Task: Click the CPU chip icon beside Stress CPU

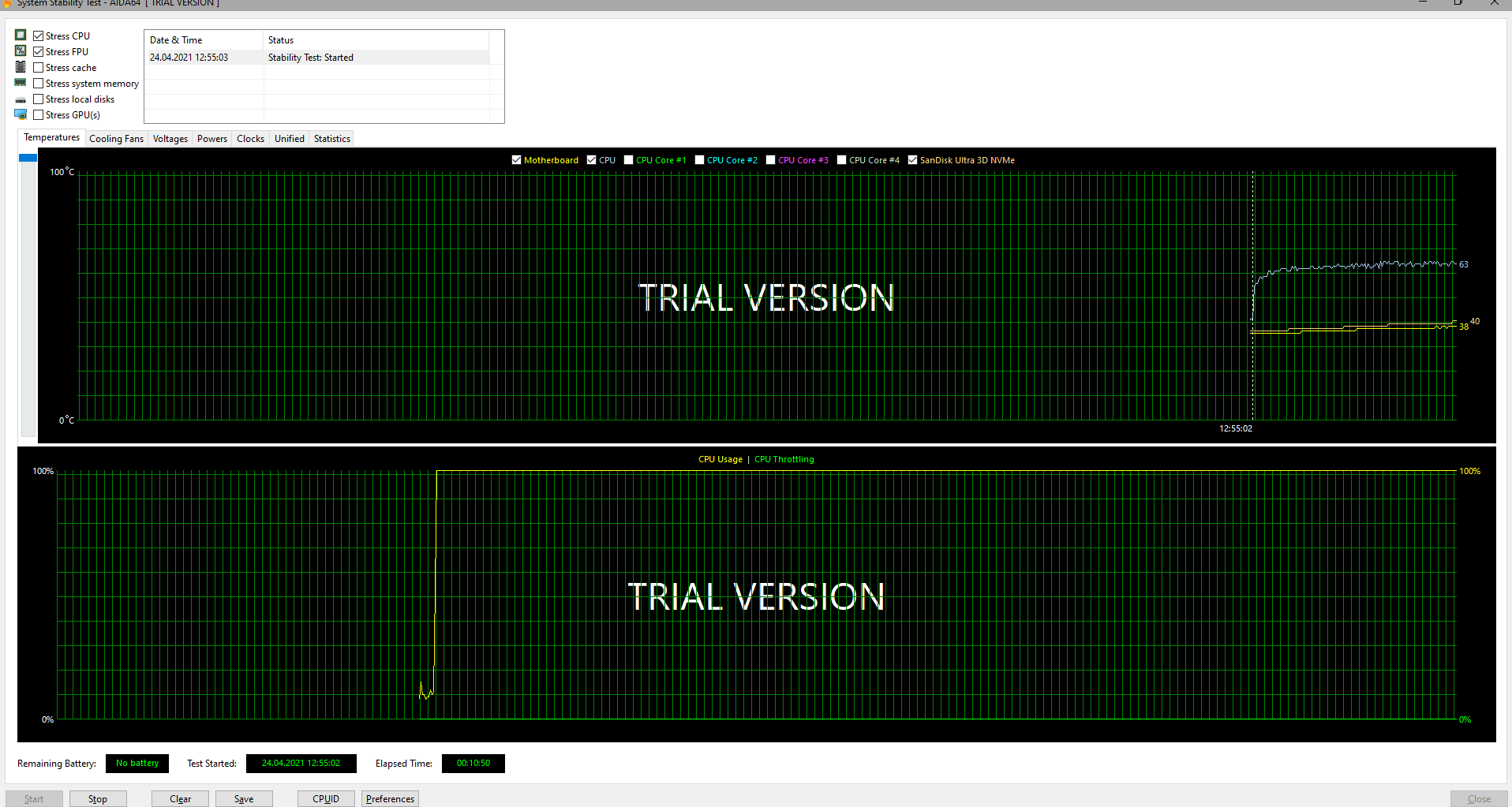Action: coord(21,35)
